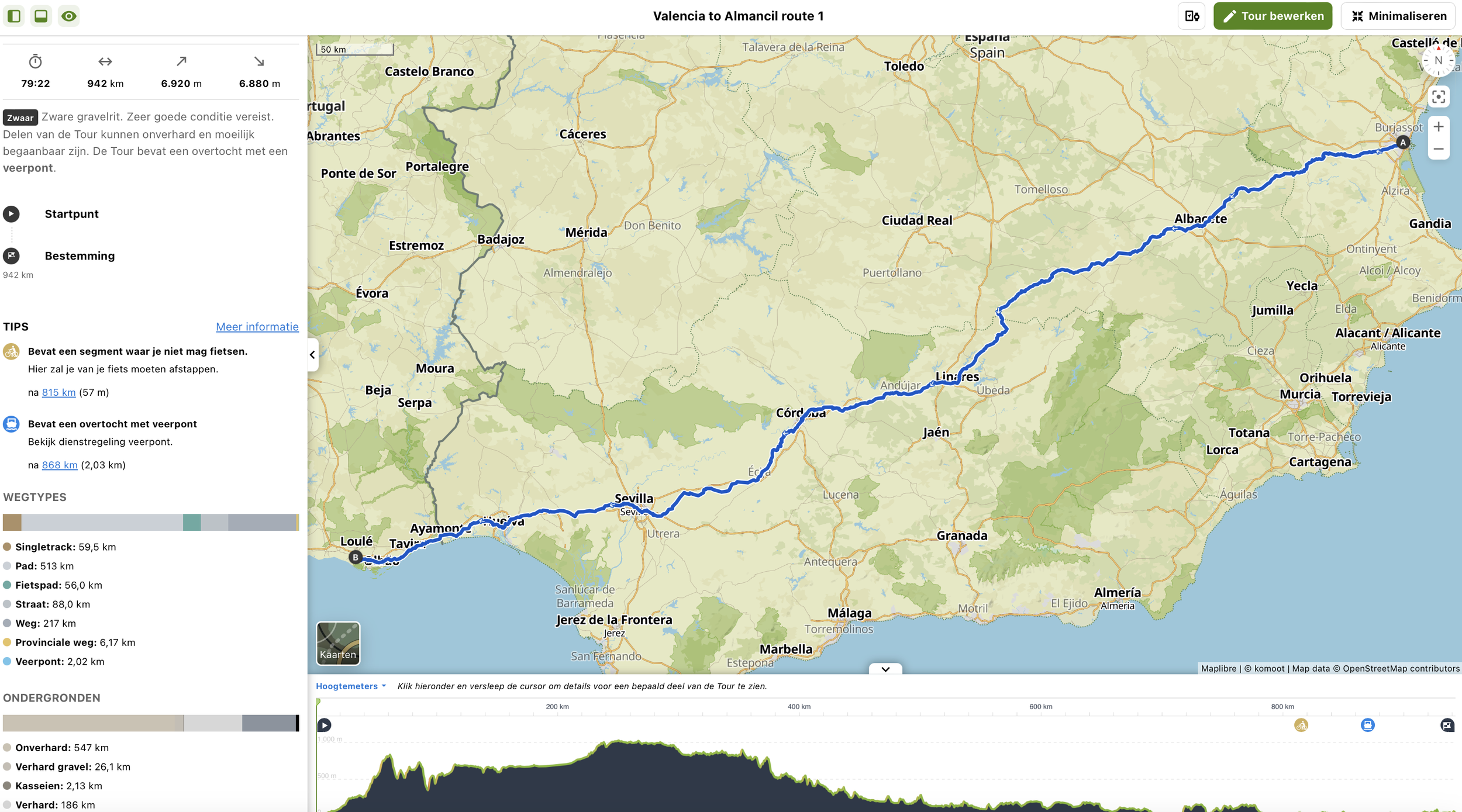The image size is (1462, 812).
Task: Jump to the 868 km ferry link
Action: coord(60,465)
